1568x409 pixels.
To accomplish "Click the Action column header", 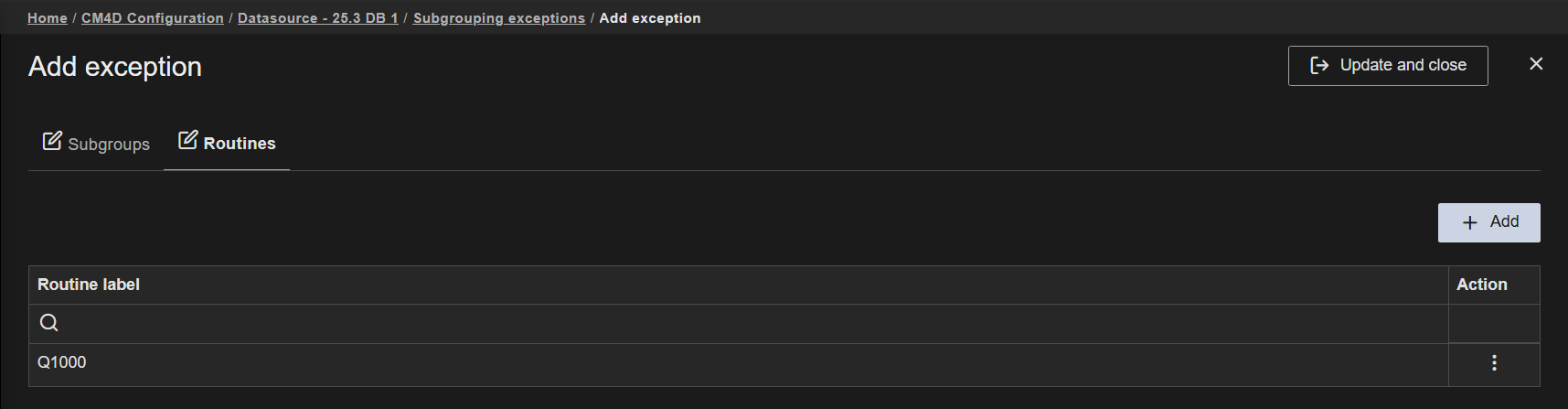I will 1482,285.
